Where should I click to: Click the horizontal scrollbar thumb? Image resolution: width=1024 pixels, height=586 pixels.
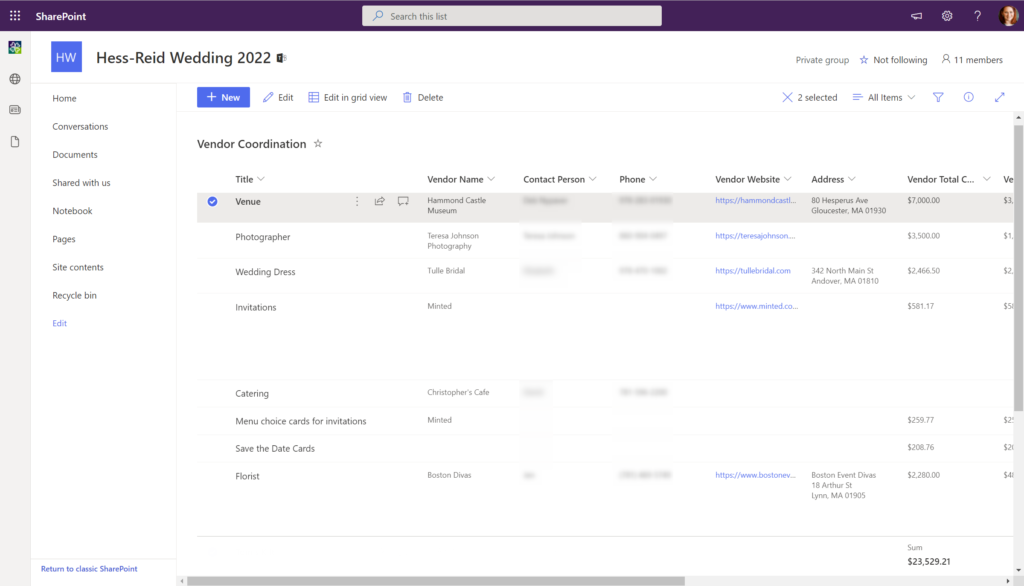click(436, 581)
